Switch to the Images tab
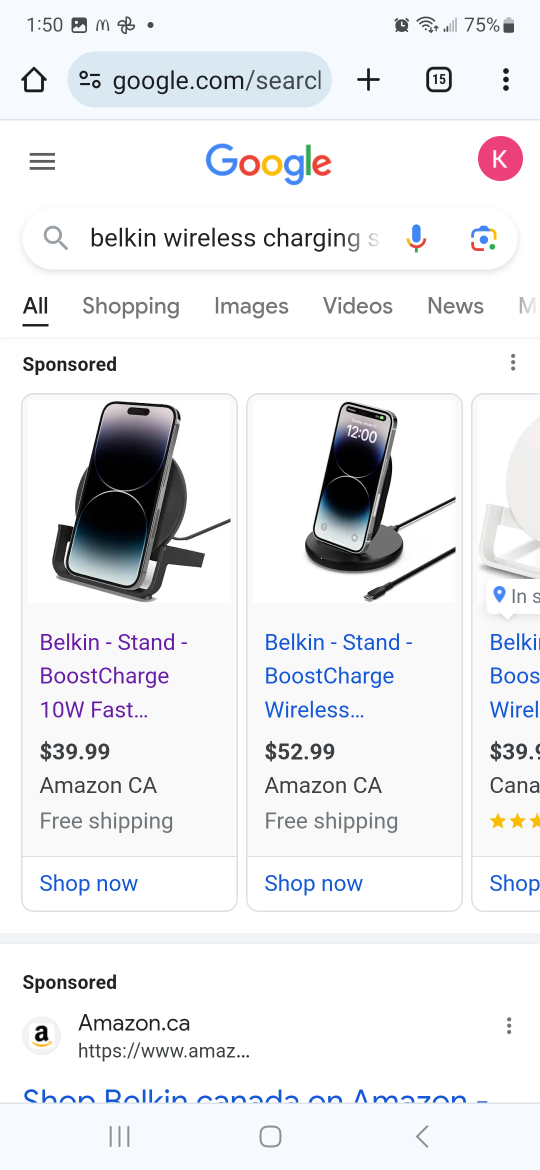Screen dimensions: 540x1170 coord(251,306)
